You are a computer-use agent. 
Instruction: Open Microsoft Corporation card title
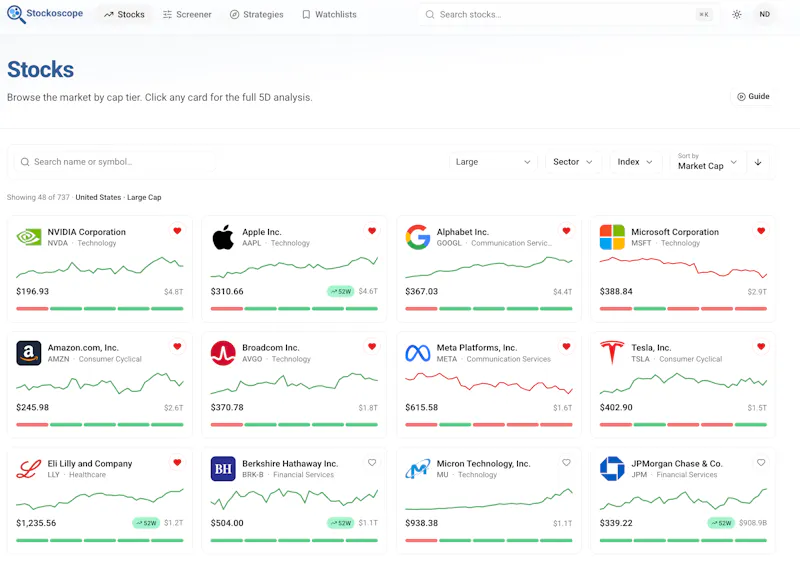coord(675,232)
